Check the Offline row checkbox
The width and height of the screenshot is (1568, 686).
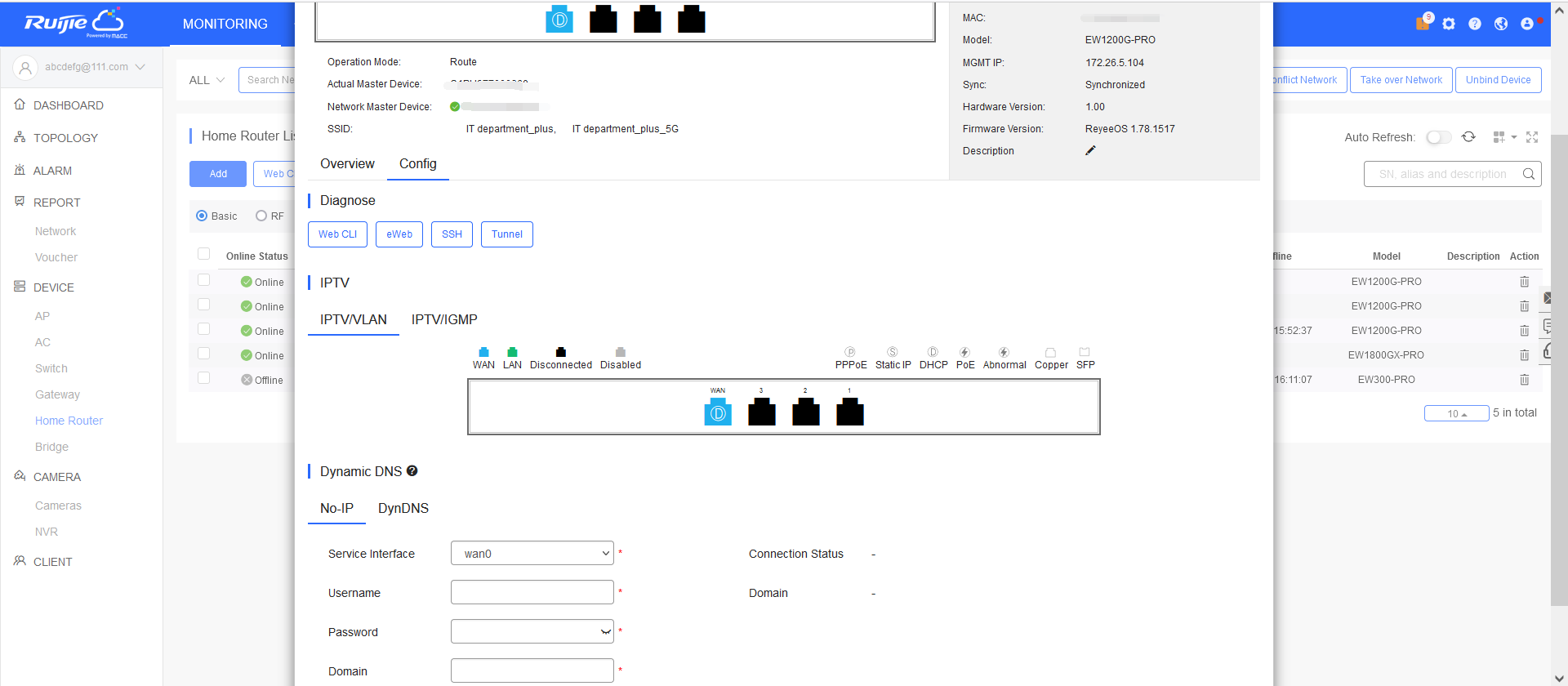pyautogui.click(x=204, y=378)
